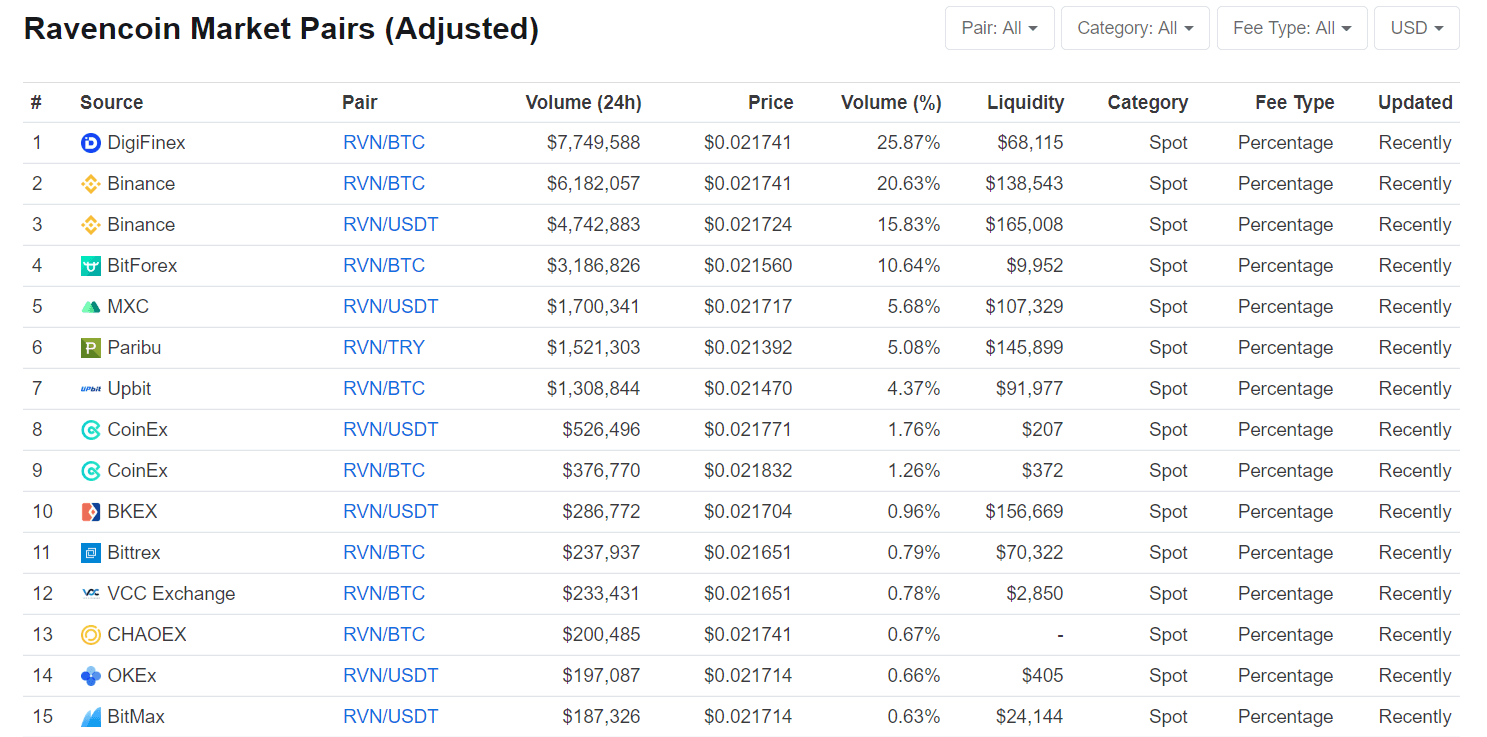Open the RVN/USDT pair link for MXC
Viewport: 1487px width, 737px height.
pyautogui.click(x=390, y=307)
